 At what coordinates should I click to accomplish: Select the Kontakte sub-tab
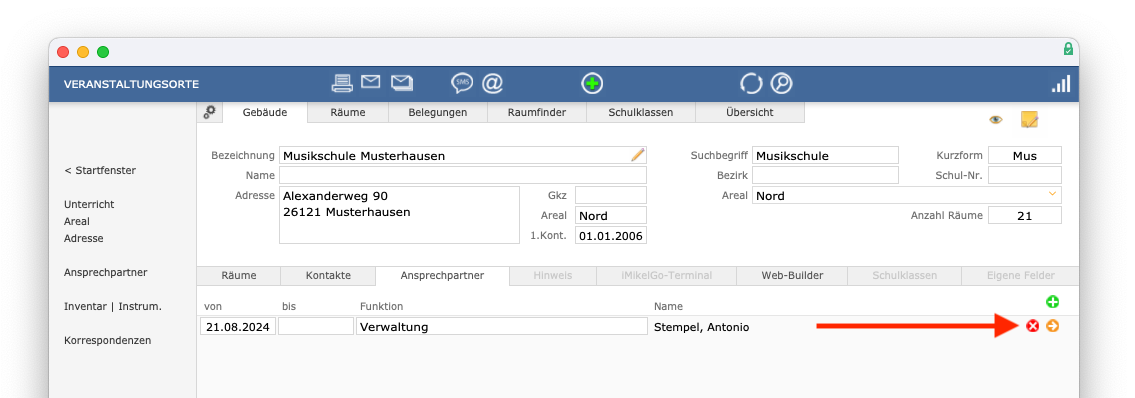(328, 276)
